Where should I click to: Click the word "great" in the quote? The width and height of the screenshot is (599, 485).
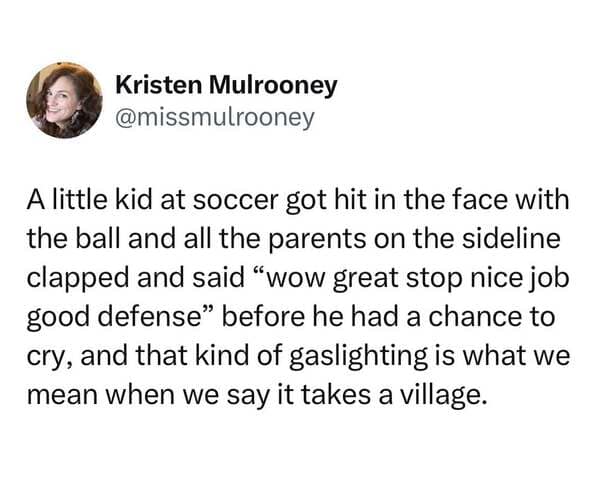tap(366, 279)
